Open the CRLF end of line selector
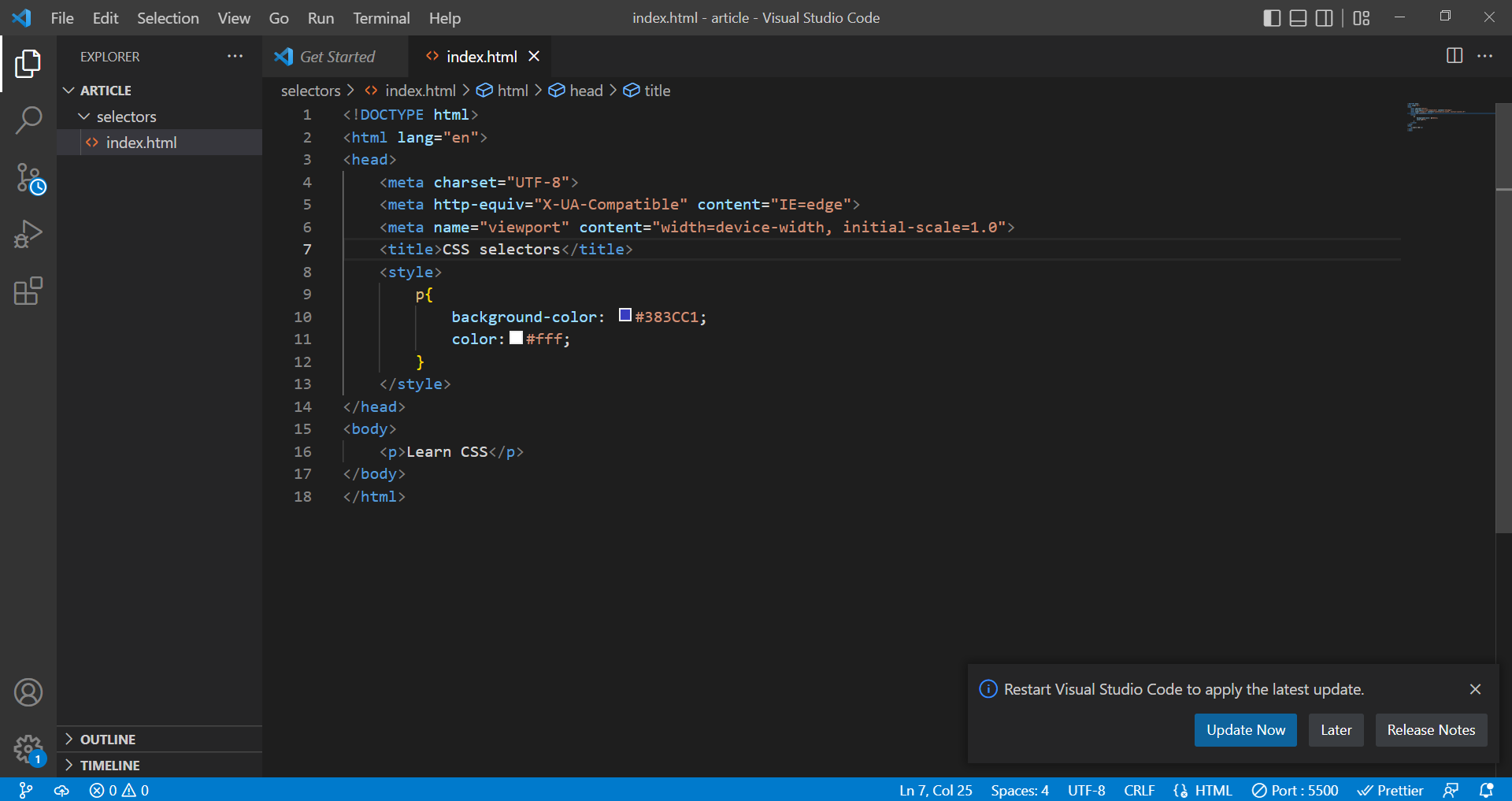Image resolution: width=1512 pixels, height=801 pixels. pos(1139,790)
